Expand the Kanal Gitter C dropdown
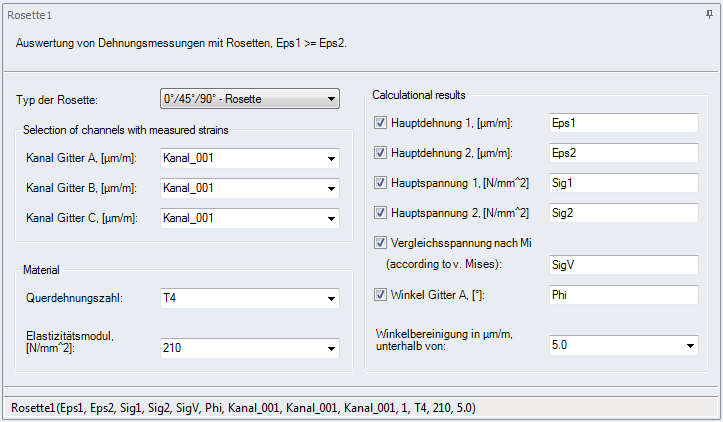Image resolution: width=723 pixels, height=422 pixels. 330,218
